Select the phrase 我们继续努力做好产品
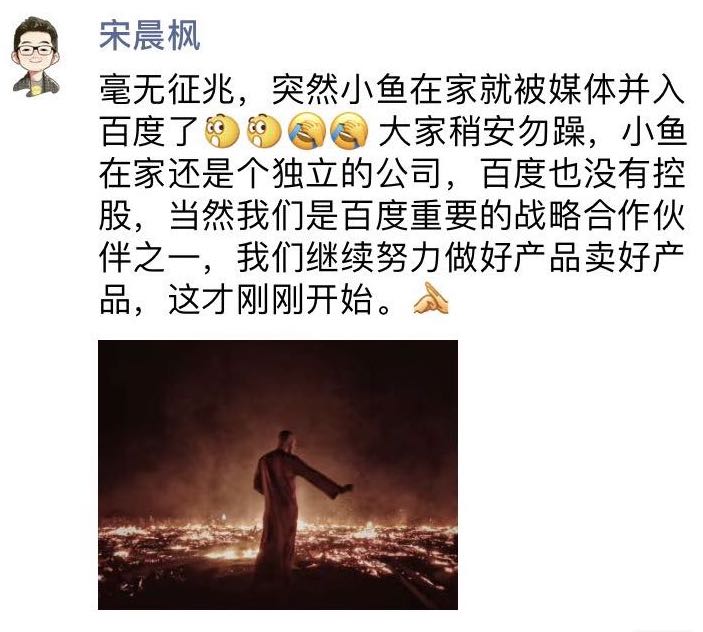This screenshot has height=632, width=703. 408,258
